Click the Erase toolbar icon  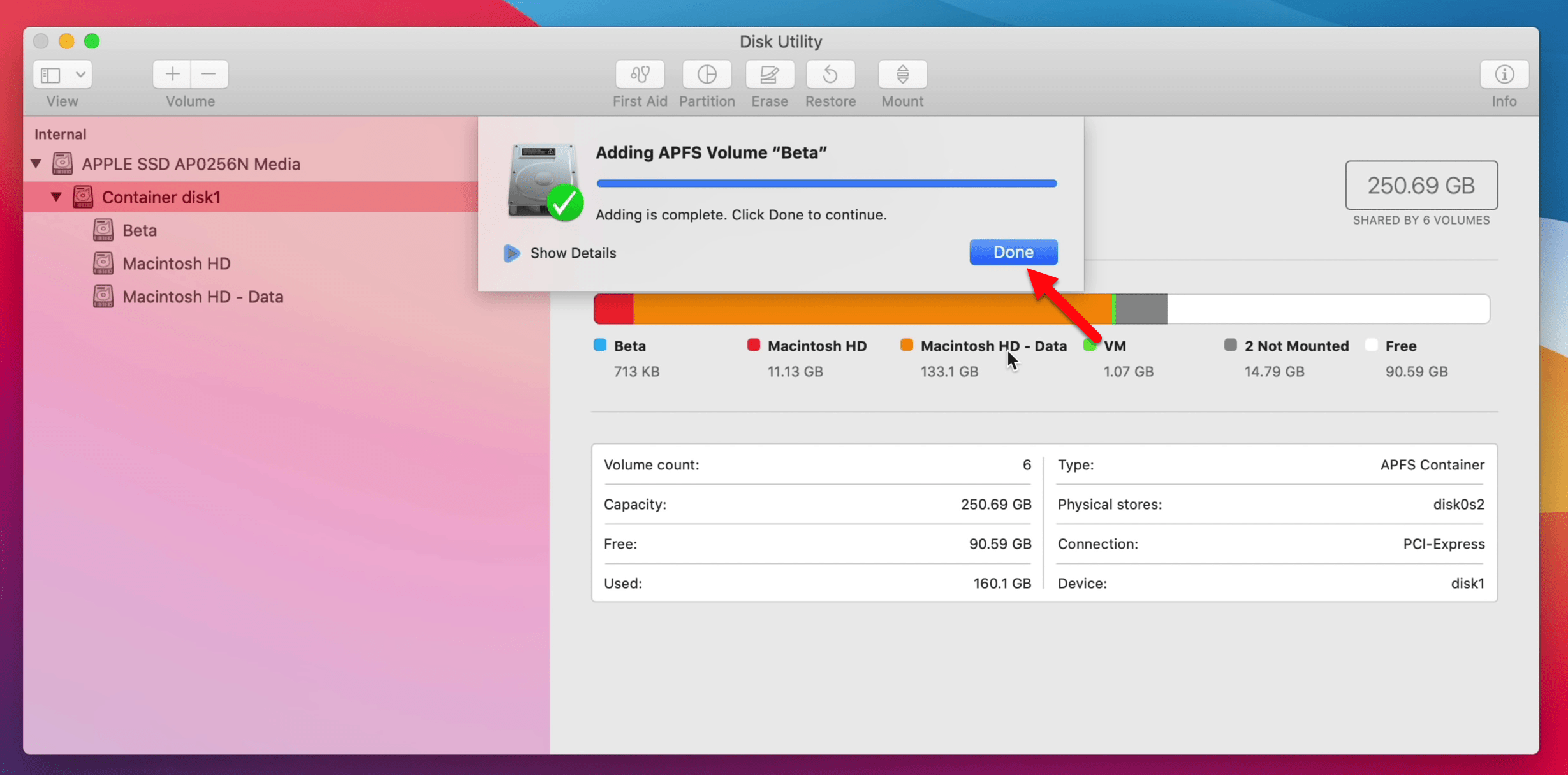point(770,75)
